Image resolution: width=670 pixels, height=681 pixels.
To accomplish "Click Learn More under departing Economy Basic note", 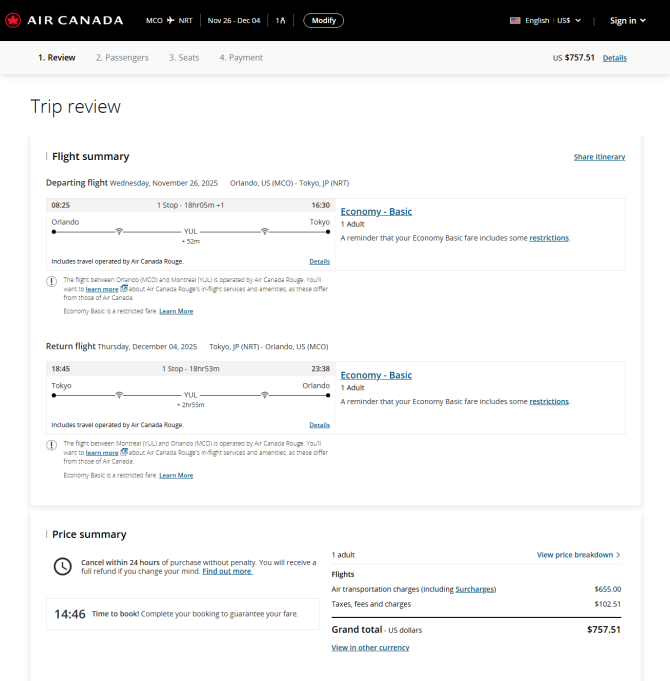I will point(176,311).
